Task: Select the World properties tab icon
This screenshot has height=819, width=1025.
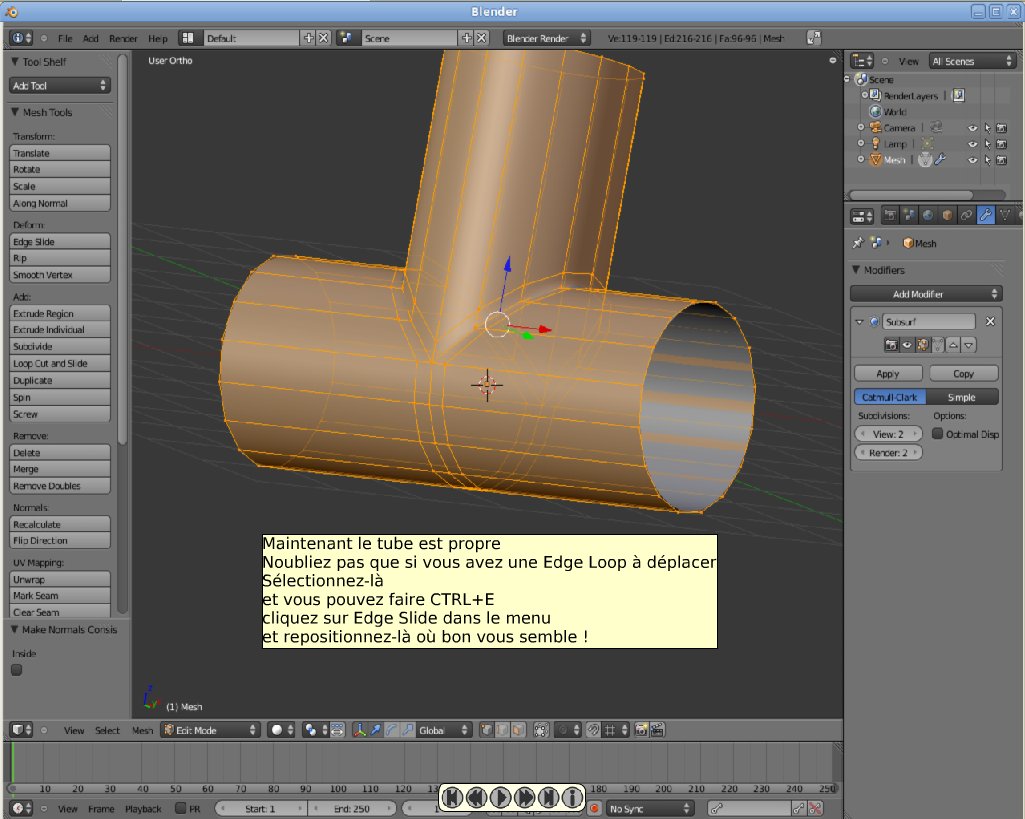Action: tap(927, 217)
